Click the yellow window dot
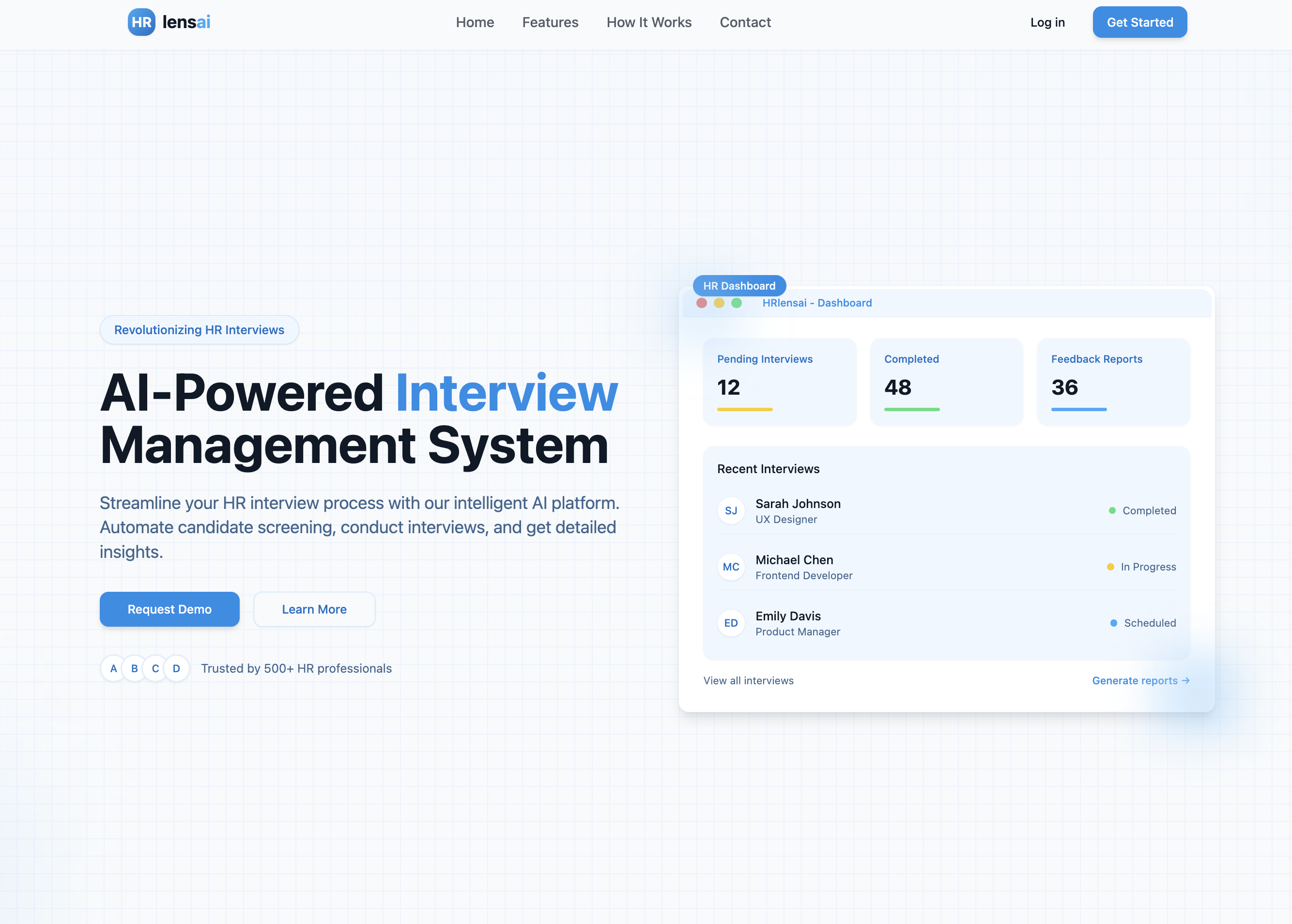 [x=719, y=303]
